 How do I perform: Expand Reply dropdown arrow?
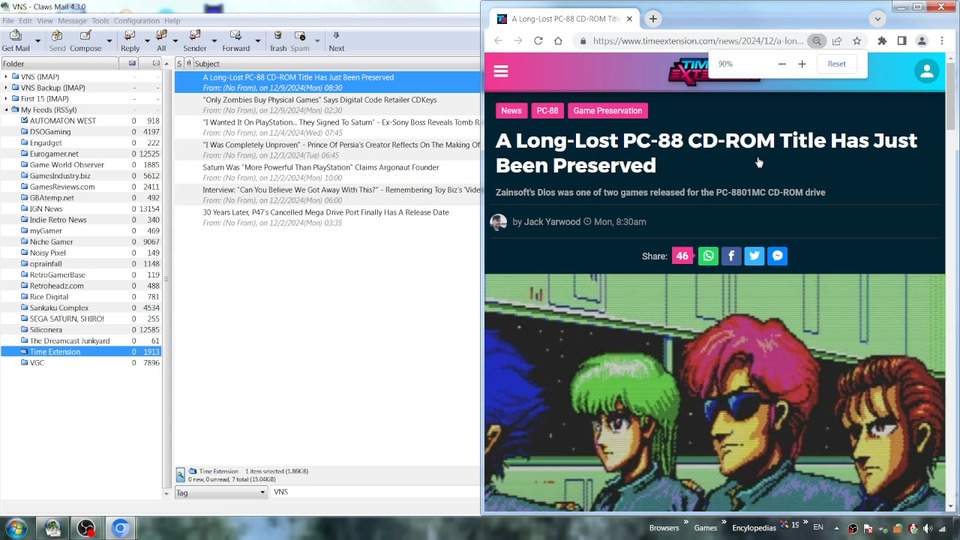[147, 41]
